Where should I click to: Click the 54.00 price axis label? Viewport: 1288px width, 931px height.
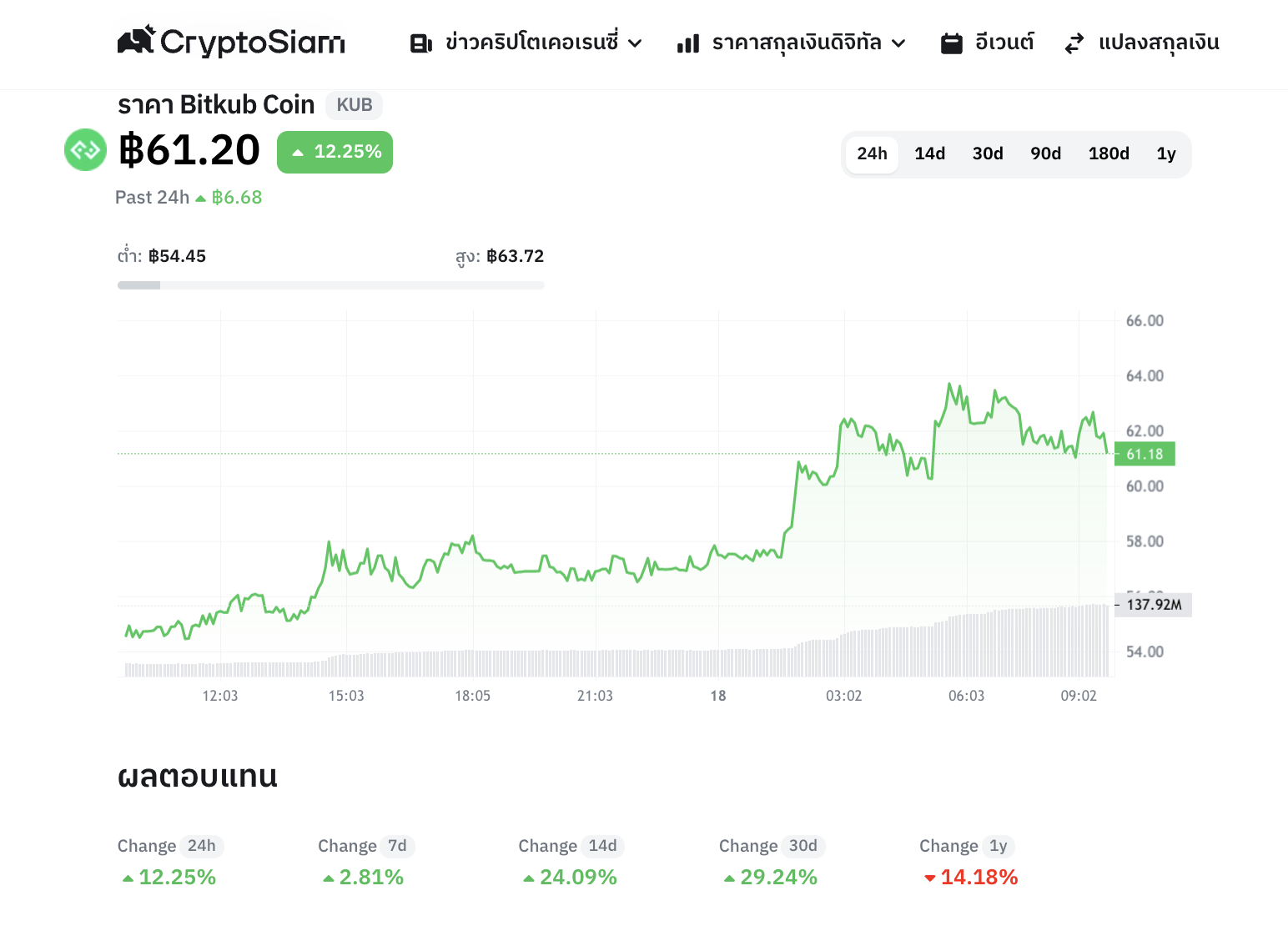point(1145,652)
